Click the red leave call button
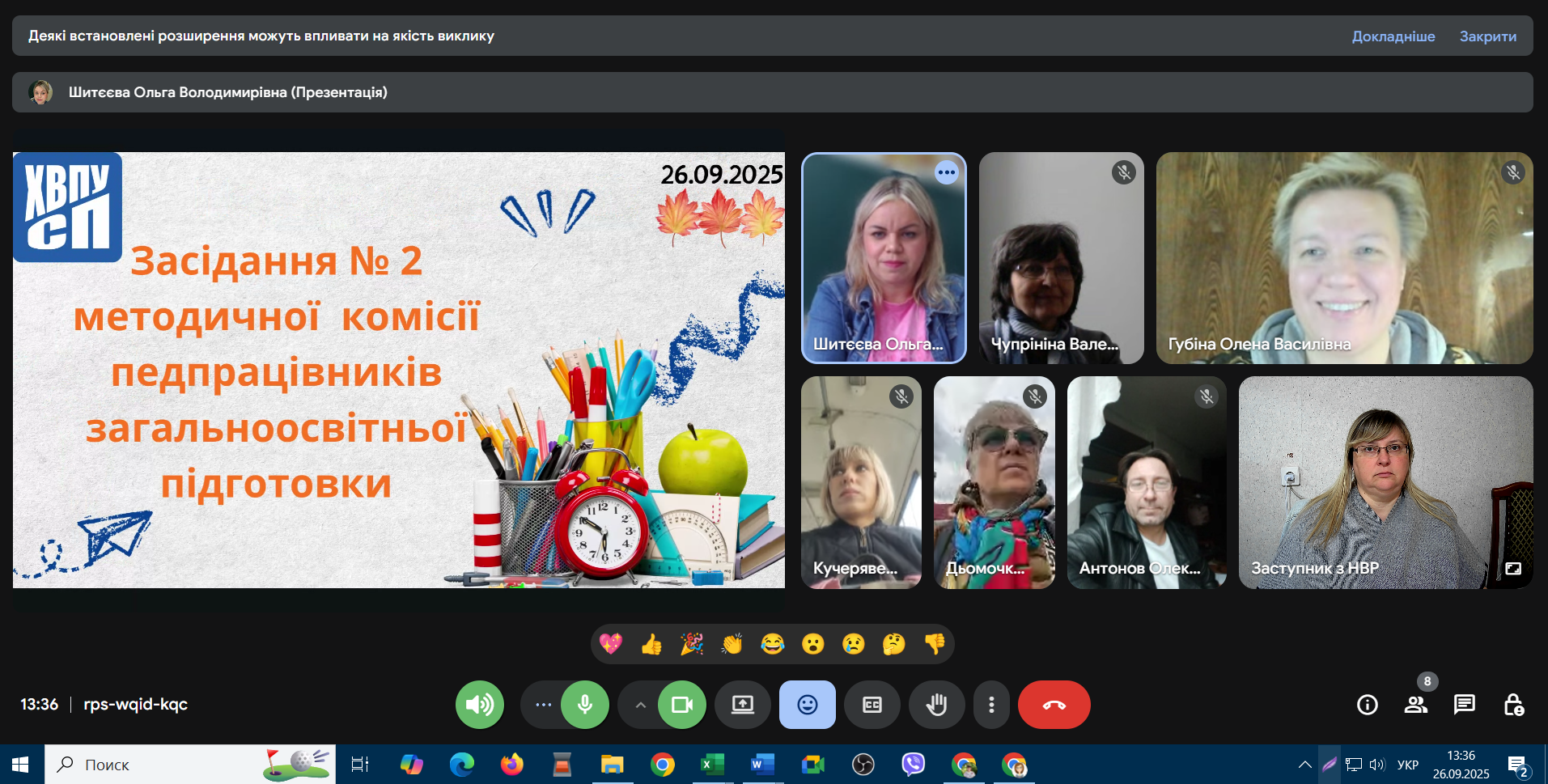Viewport: 1548px width, 784px height. [x=1054, y=705]
